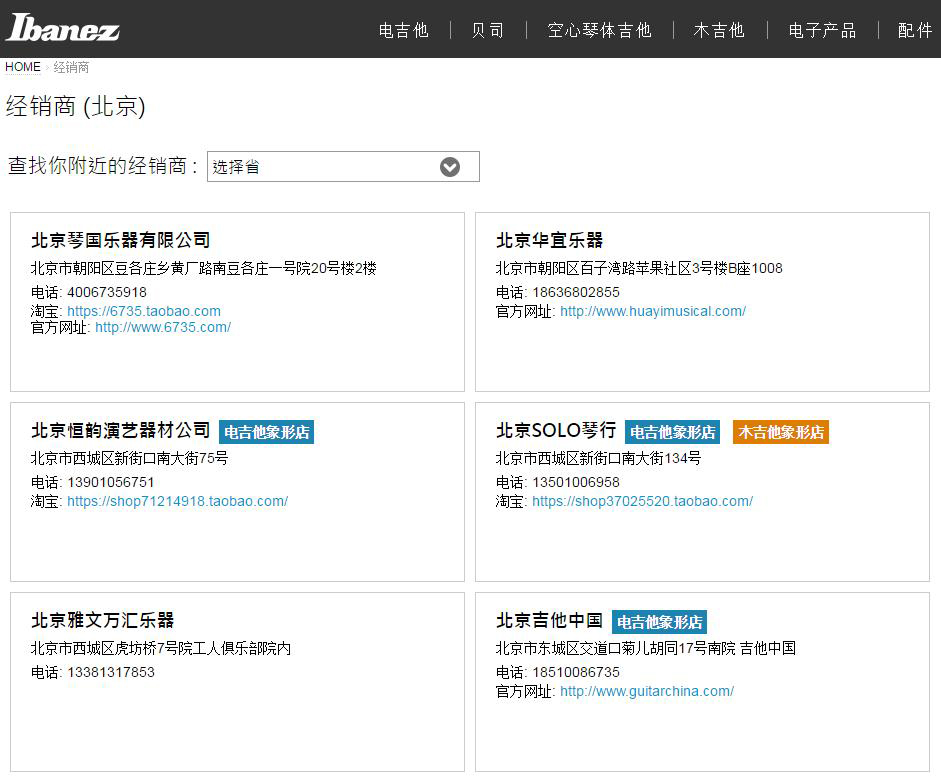Open taobao link https://6735.taobao.com
The height and width of the screenshot is (779, 941).
click(144, 311)
